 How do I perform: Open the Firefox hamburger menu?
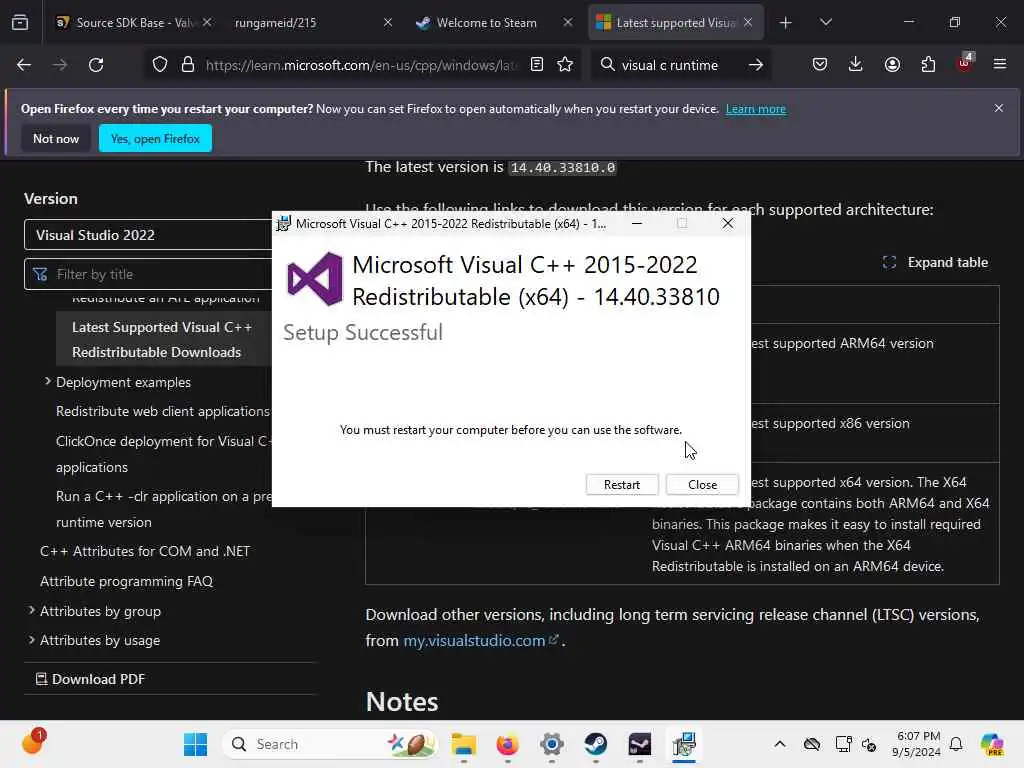click(x=1000, y=65)
